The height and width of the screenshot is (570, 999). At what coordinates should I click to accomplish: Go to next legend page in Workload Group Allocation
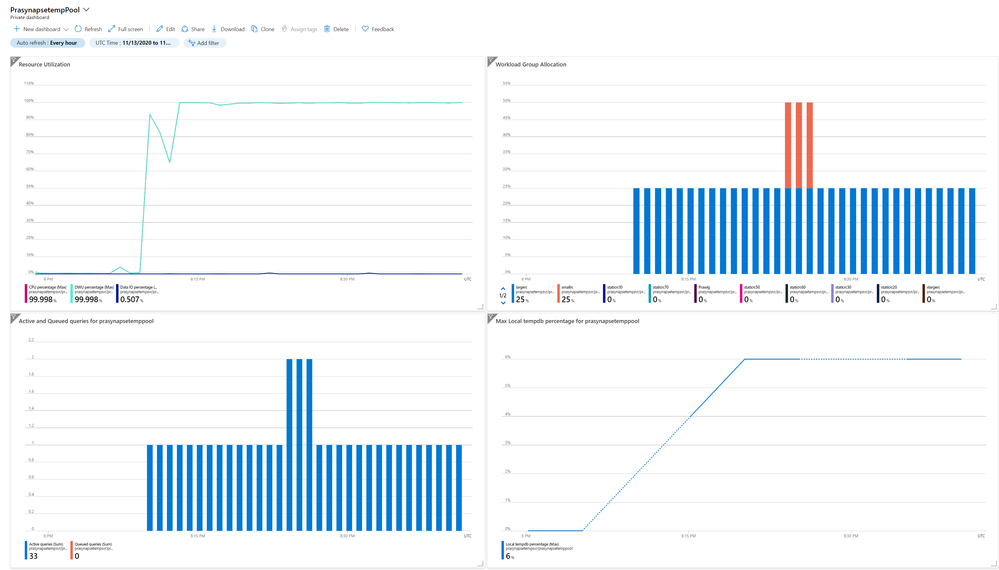point(503,303)
